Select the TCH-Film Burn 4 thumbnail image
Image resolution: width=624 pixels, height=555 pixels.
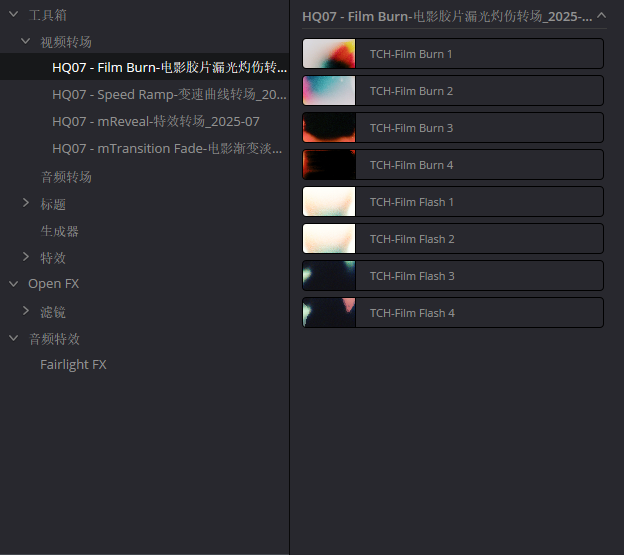click(x=329, y=165)
